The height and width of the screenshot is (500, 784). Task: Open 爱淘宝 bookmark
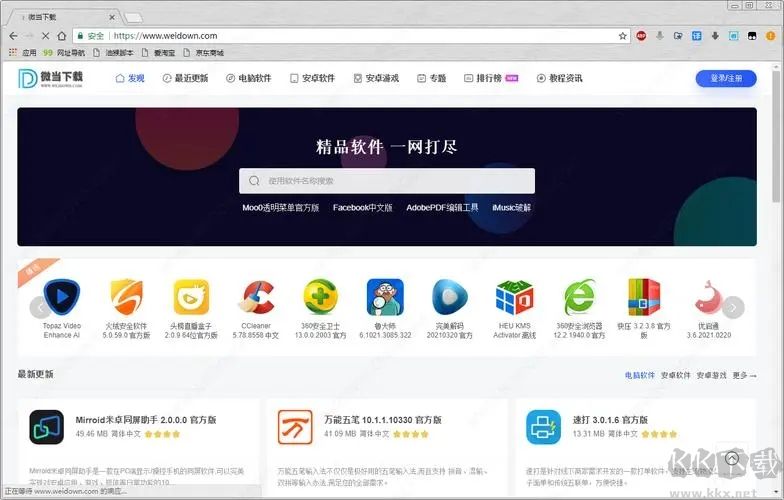point(158,52)
